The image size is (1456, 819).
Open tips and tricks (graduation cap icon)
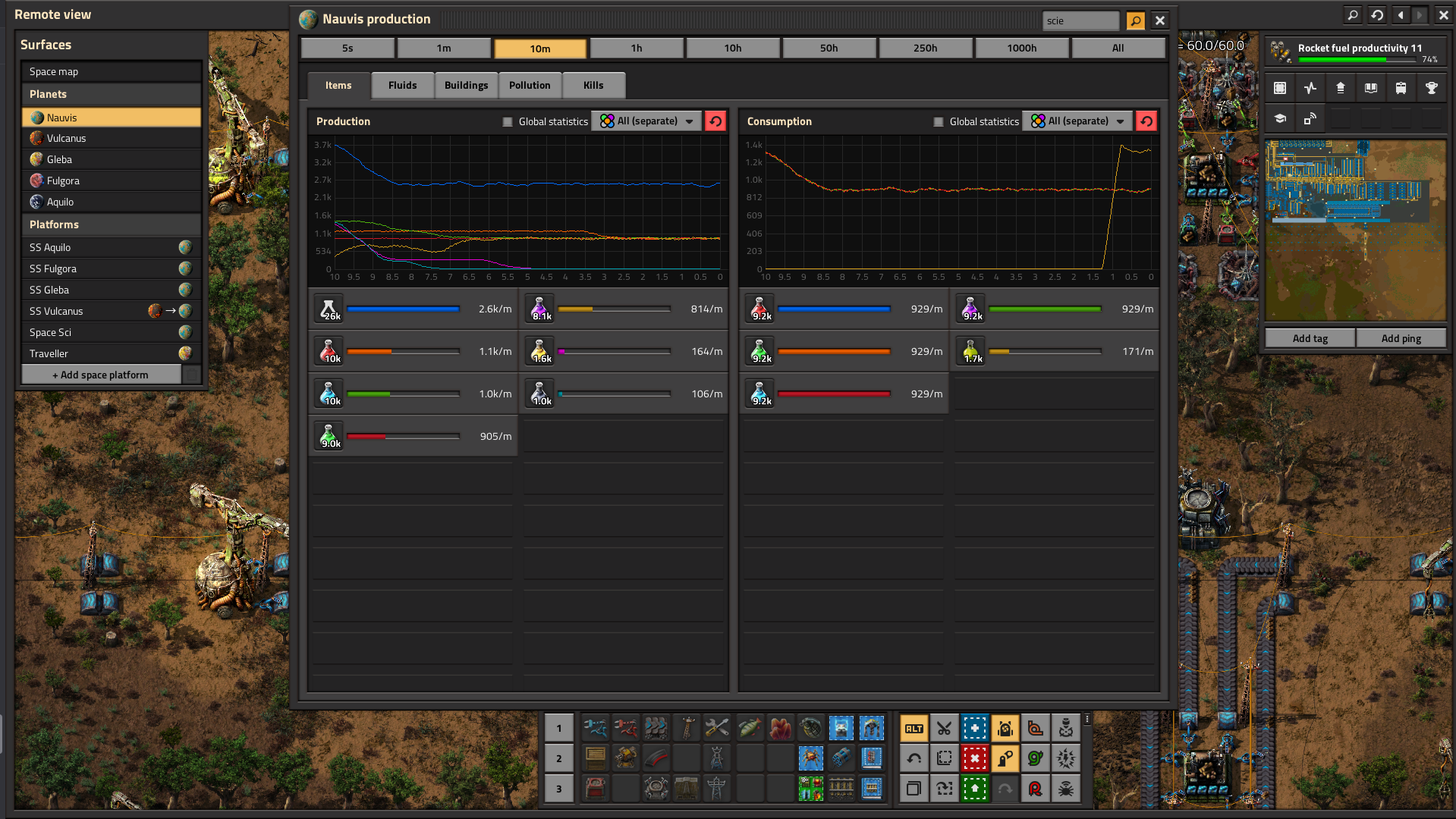click(1280, 118)
